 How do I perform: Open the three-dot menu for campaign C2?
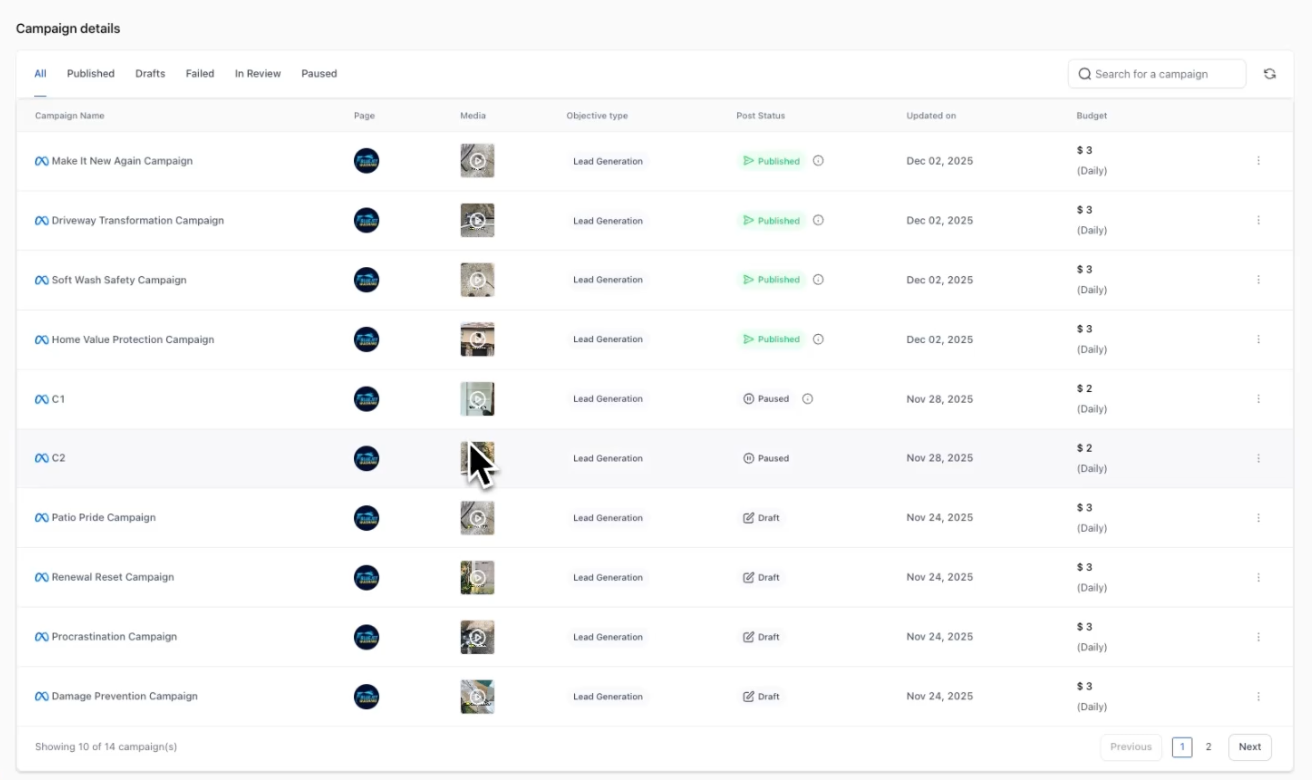pyautogui.click(x=1258, y=458)
